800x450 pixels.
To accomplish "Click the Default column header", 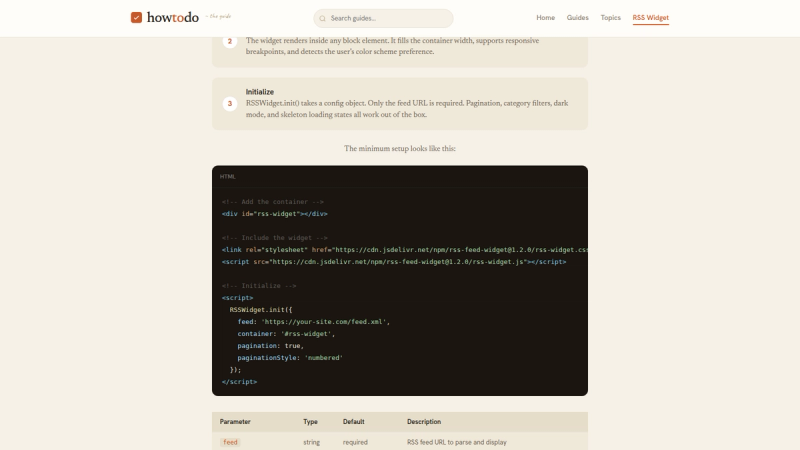I will click(354, 422).
